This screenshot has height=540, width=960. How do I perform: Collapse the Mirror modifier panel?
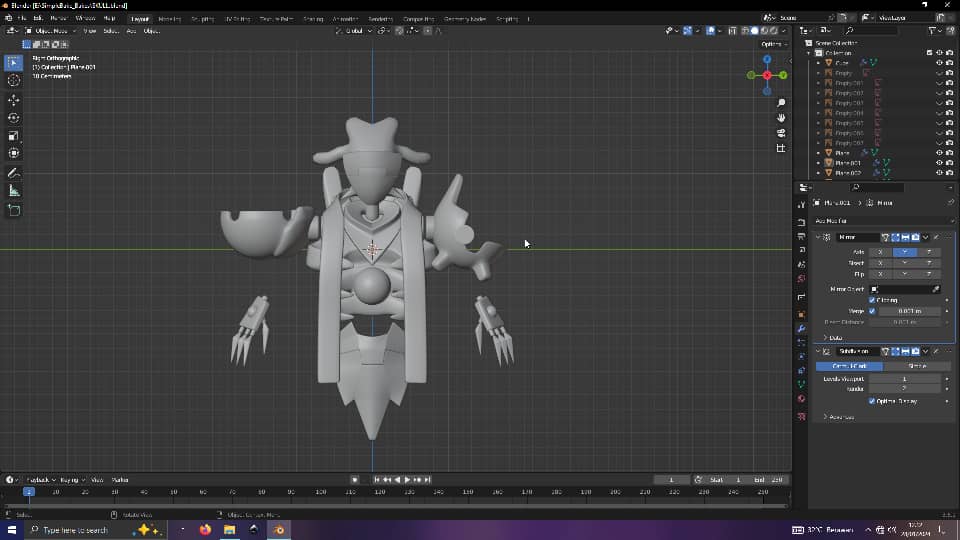(818, 237)
